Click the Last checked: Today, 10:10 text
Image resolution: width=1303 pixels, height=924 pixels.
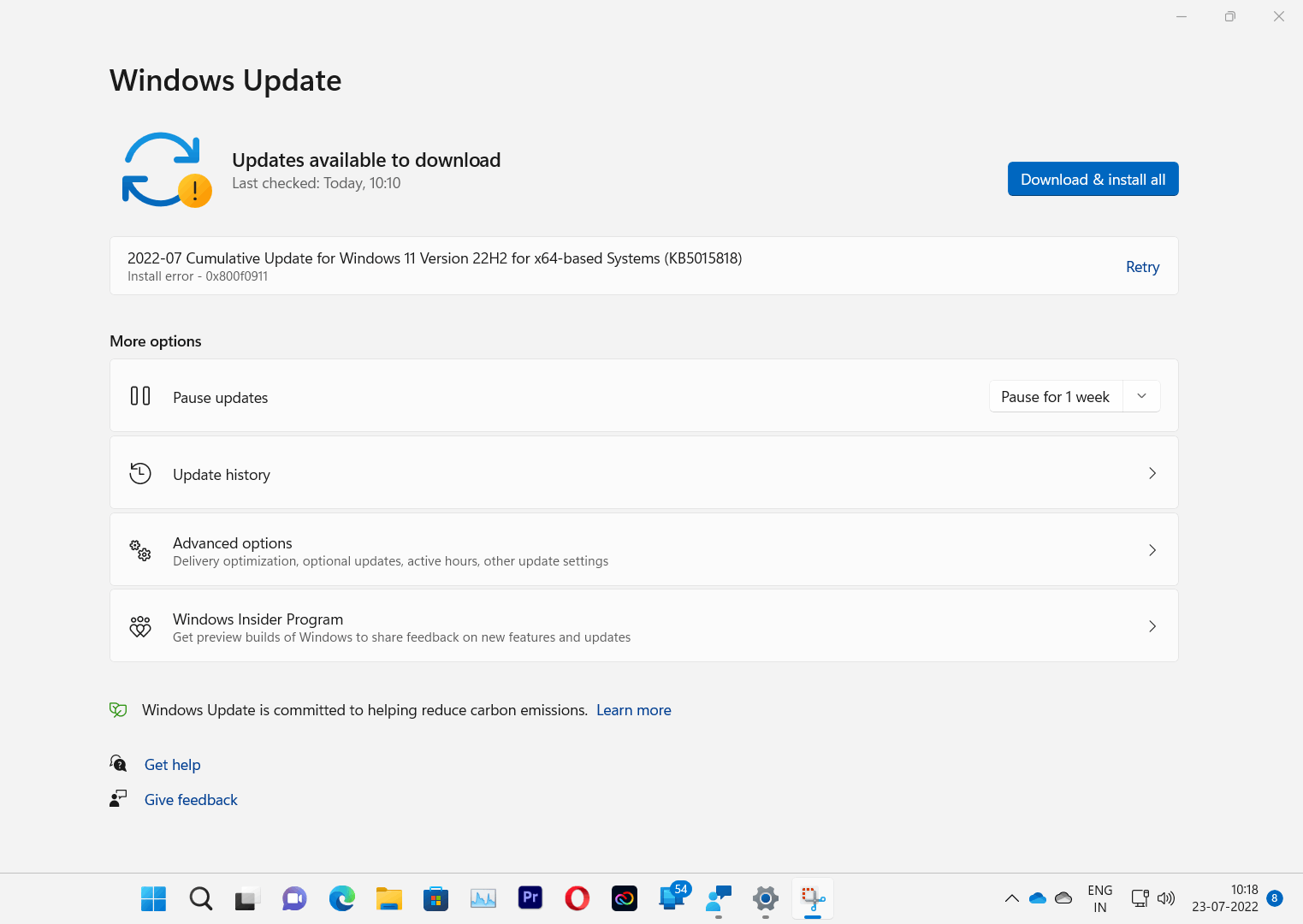317,183
